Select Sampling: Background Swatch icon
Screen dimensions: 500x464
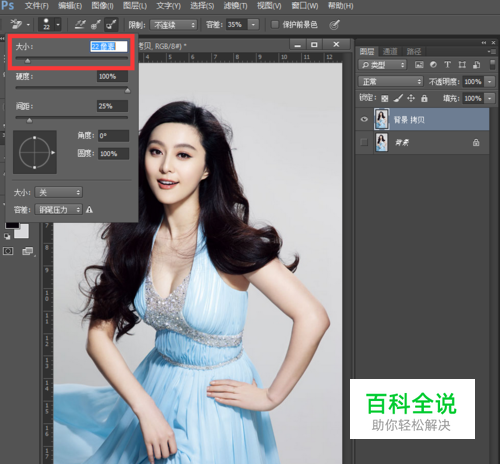tap(111, 24)
